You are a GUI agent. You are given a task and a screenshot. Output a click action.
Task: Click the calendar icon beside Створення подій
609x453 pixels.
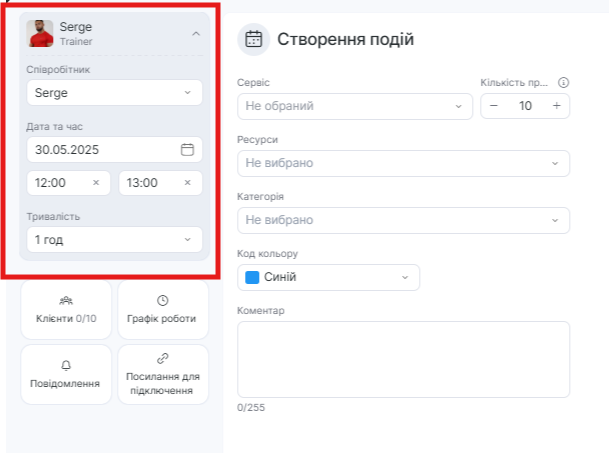click(x=254, y=39)
